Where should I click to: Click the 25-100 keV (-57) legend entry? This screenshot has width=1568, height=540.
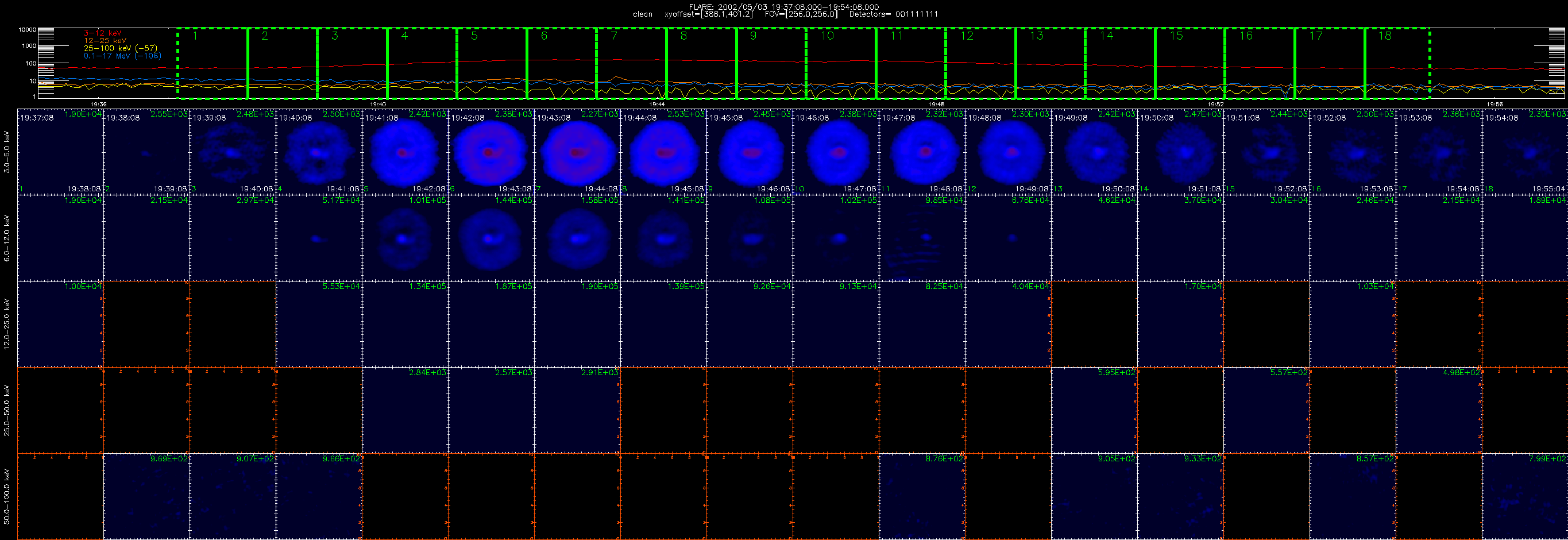coord(121,48)
